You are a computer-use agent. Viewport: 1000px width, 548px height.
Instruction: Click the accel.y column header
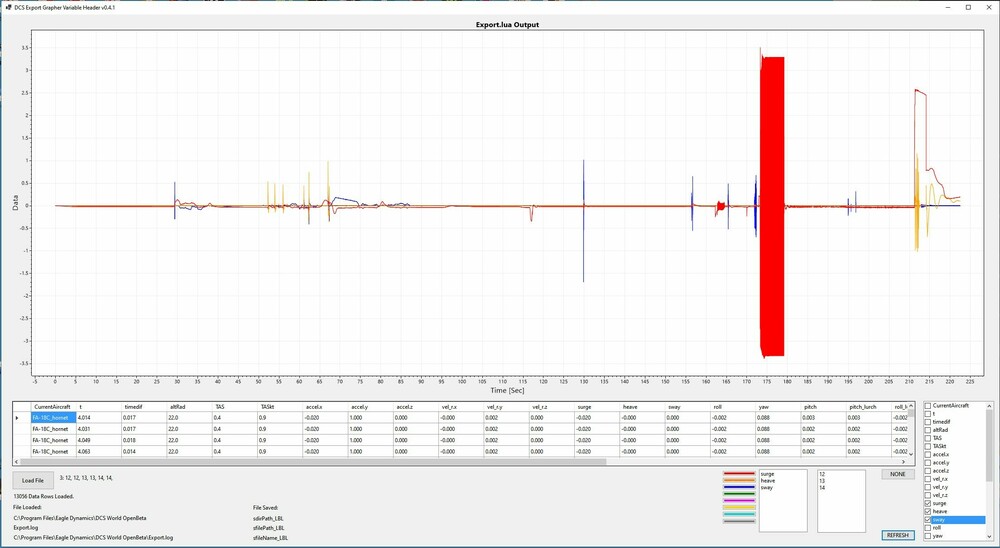pos(371,406)
